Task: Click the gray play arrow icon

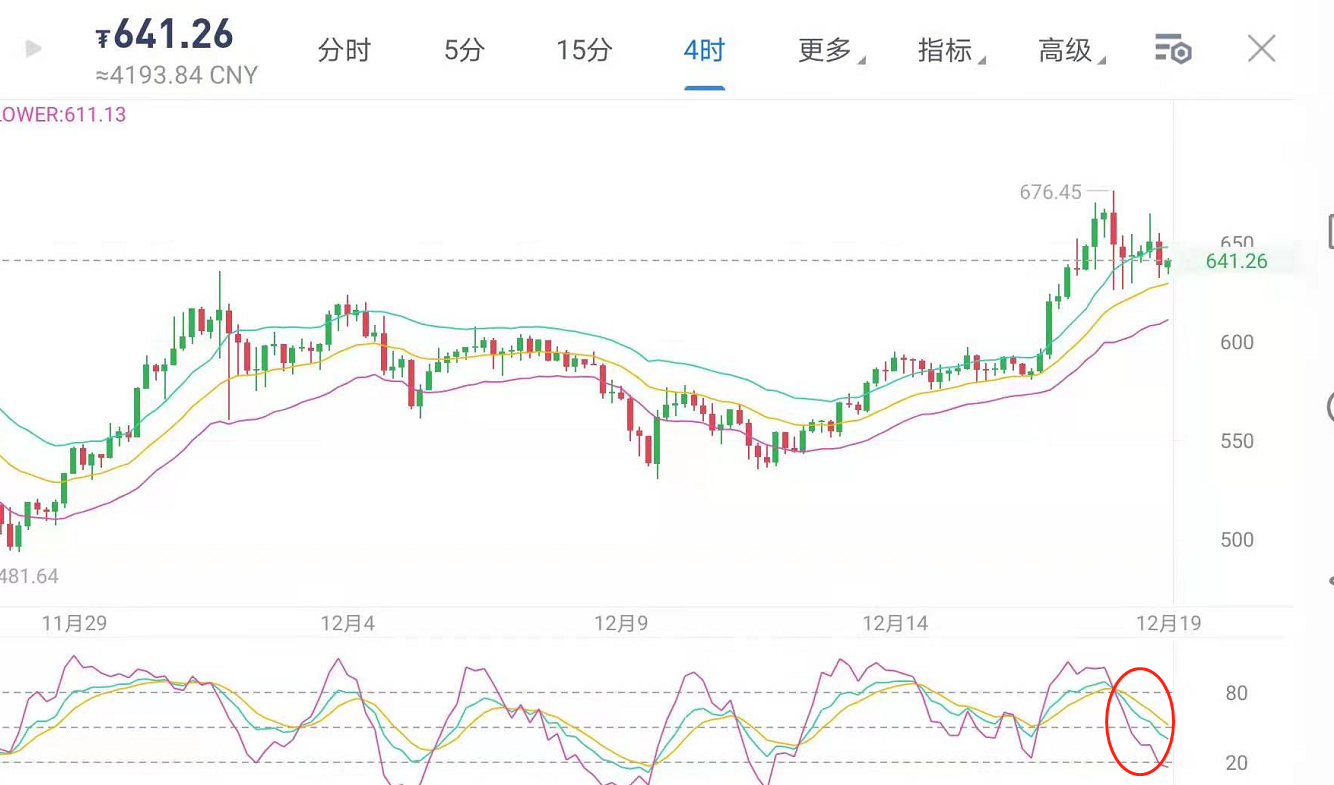Action: pos(33,49)
